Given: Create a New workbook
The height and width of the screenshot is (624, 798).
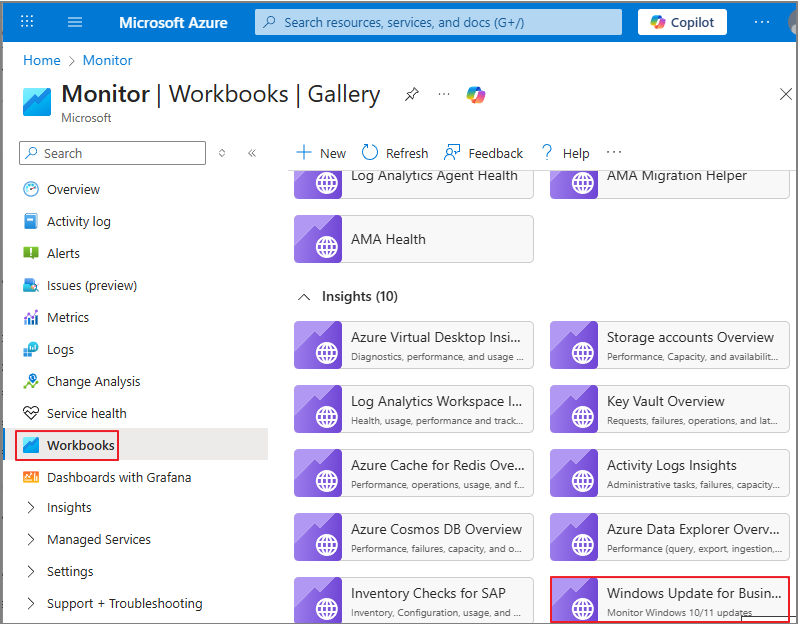Looking at the screenshot, I should point(321,153).
